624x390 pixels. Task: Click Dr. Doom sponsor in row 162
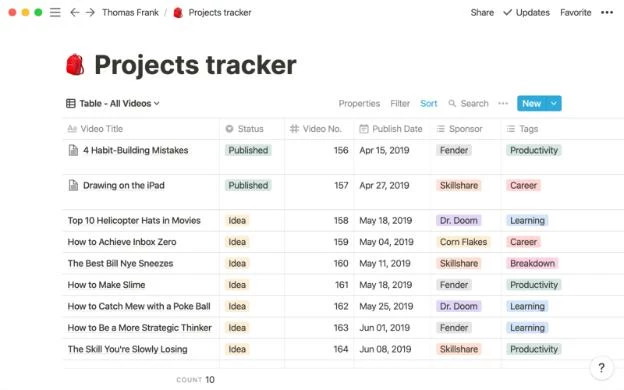458,306
